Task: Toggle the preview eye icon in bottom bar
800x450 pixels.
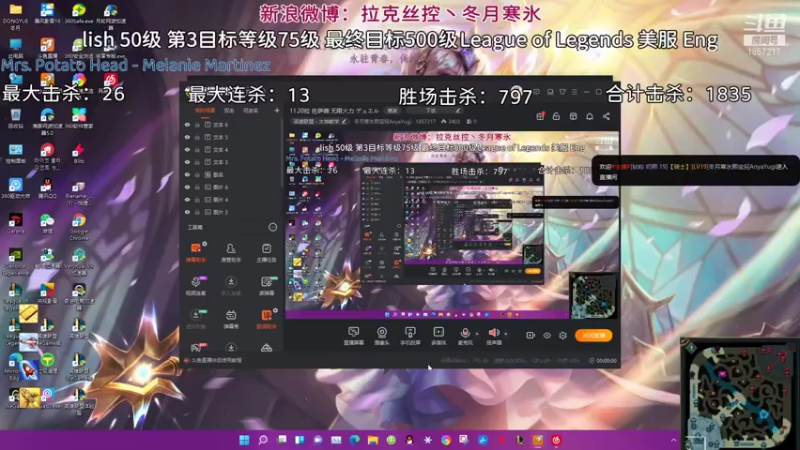Action: click(x=547, y=335)
